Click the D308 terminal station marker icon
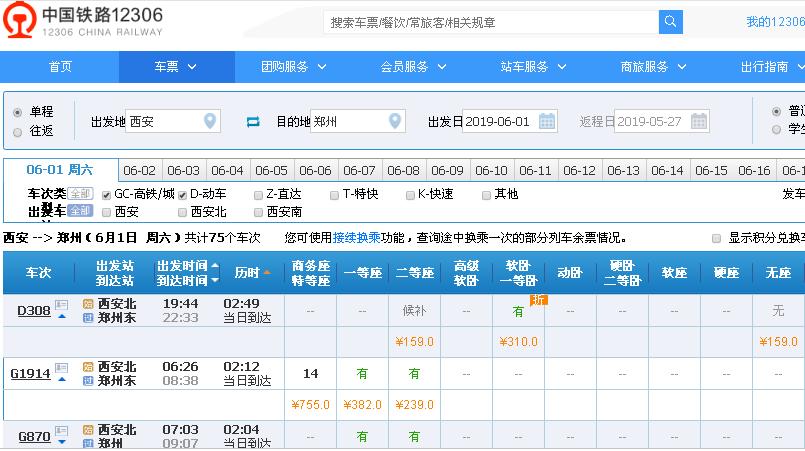This screenshot has width=805, height=451. [88, 318]
